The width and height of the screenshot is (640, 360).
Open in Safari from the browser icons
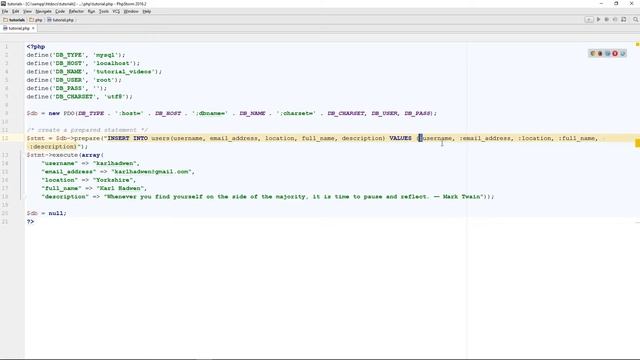tap(607, 53)
